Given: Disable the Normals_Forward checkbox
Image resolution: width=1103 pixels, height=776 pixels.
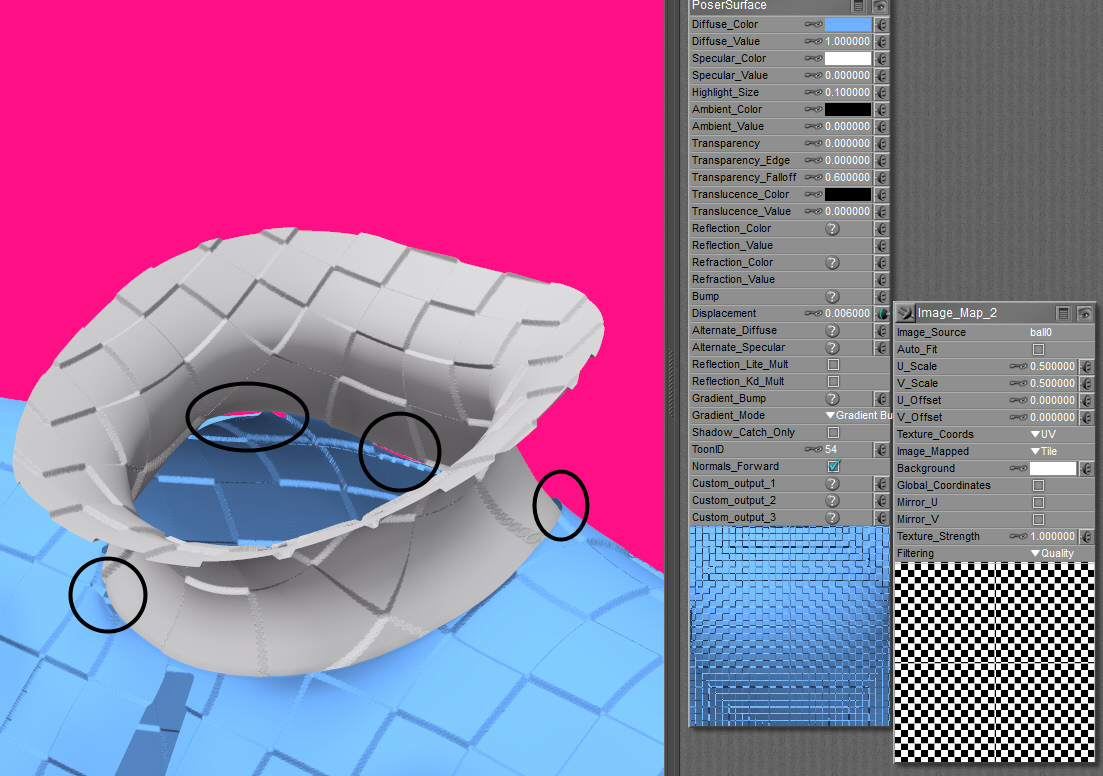Looking at the screenshot, I should tap(833, 467).
